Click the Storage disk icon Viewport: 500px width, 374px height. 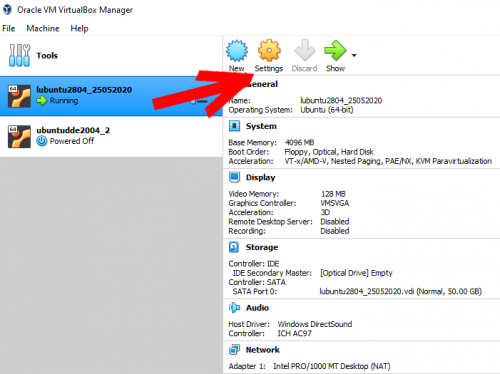pyautogui.click(x=234, y=247)
